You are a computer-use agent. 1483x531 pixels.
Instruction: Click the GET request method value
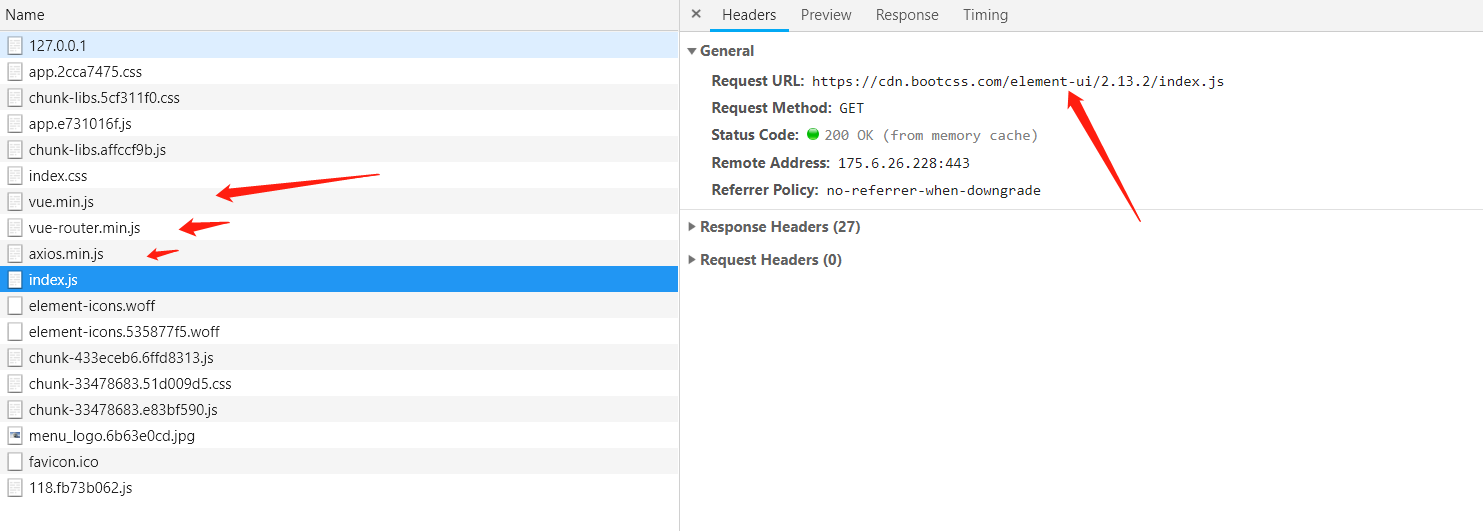(x=851, y=108)
